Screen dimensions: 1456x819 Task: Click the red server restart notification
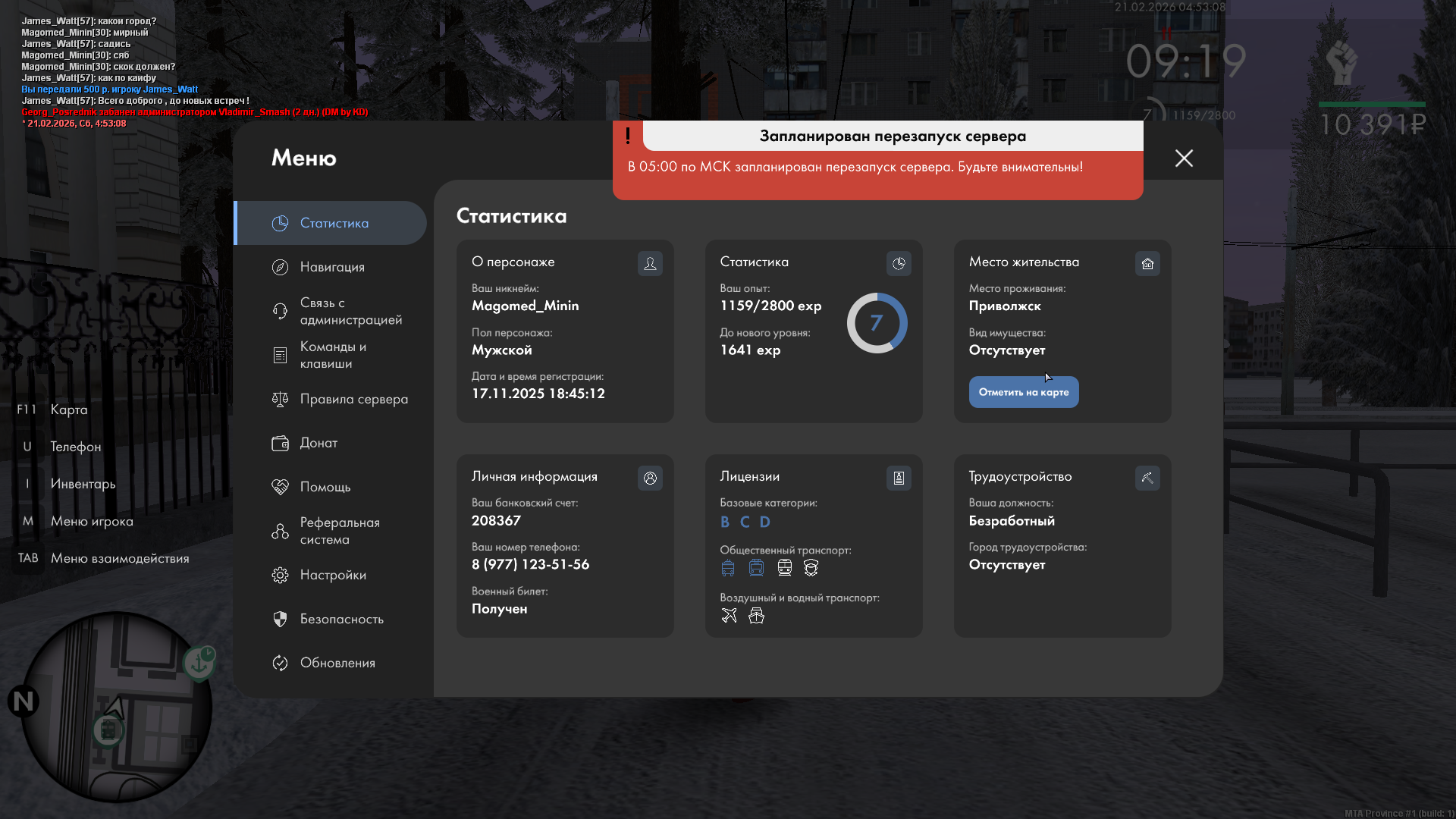point(877,167)
